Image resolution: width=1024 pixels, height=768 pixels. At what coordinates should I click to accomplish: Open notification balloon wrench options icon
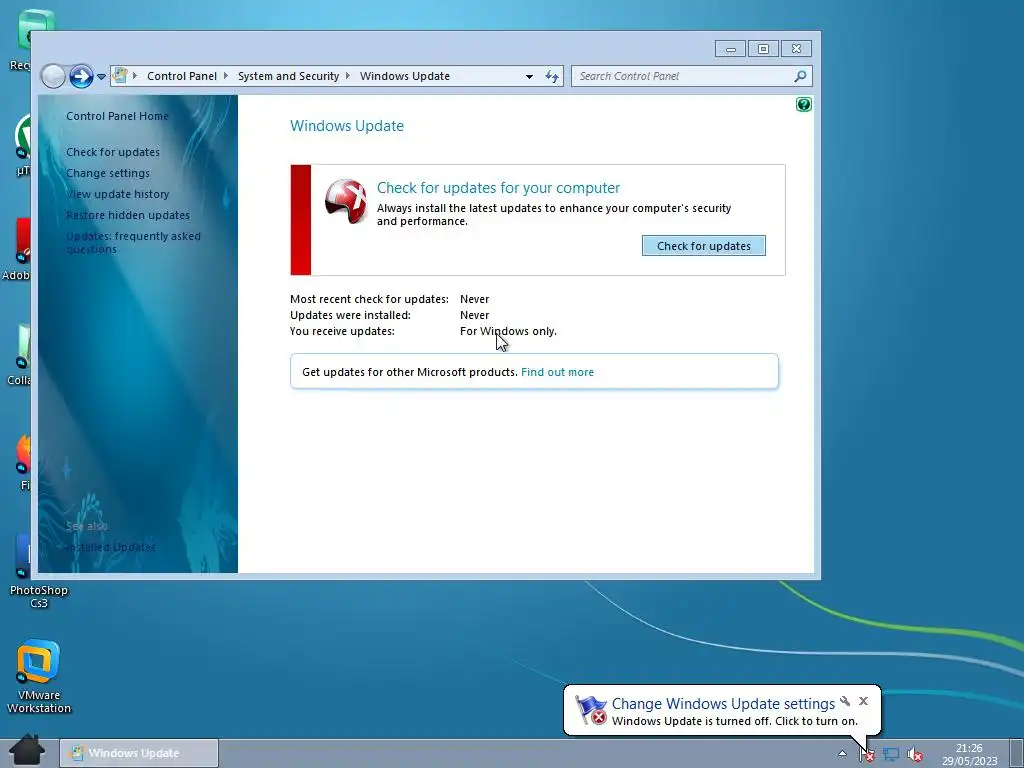tap(845, 701)
